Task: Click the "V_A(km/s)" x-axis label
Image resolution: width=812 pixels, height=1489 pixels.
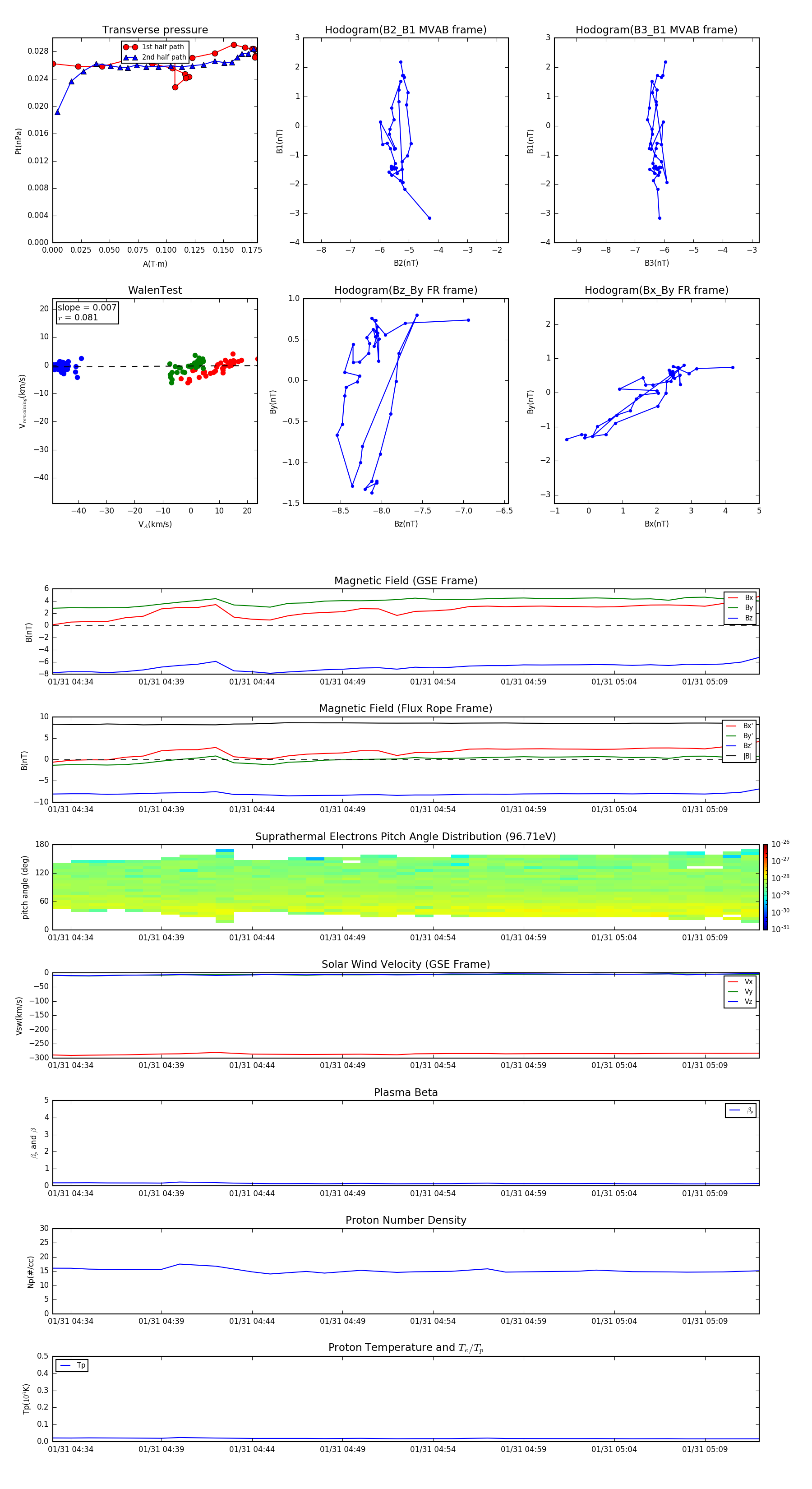Action: 155,524
